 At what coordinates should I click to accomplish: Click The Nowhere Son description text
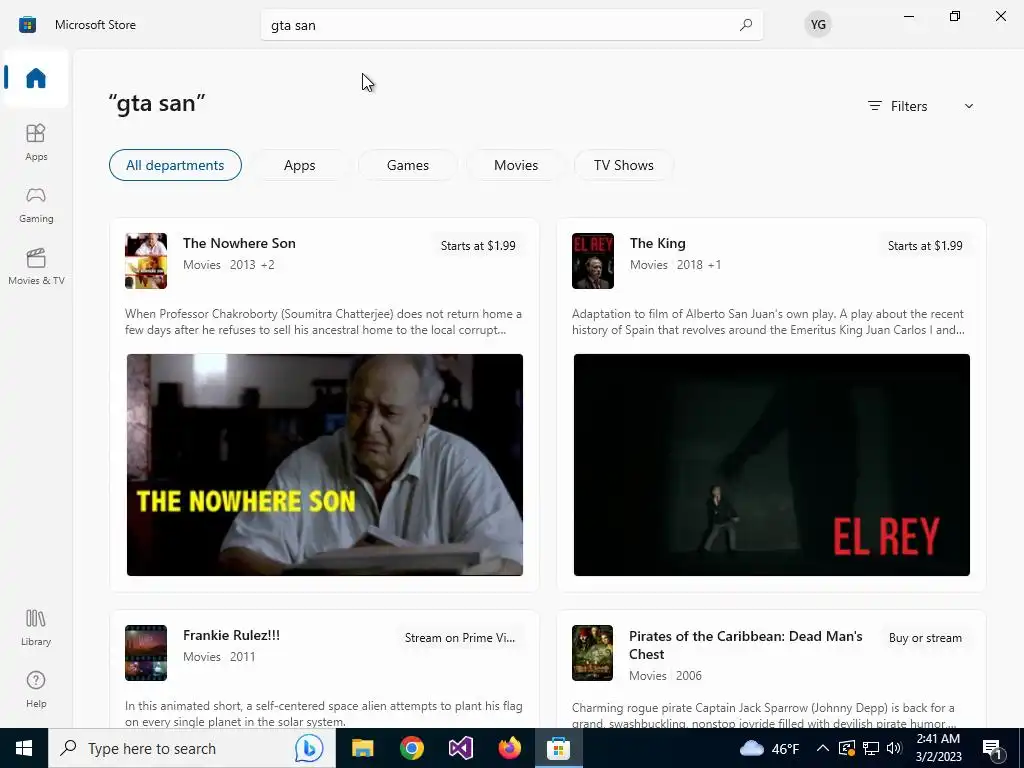323,321
